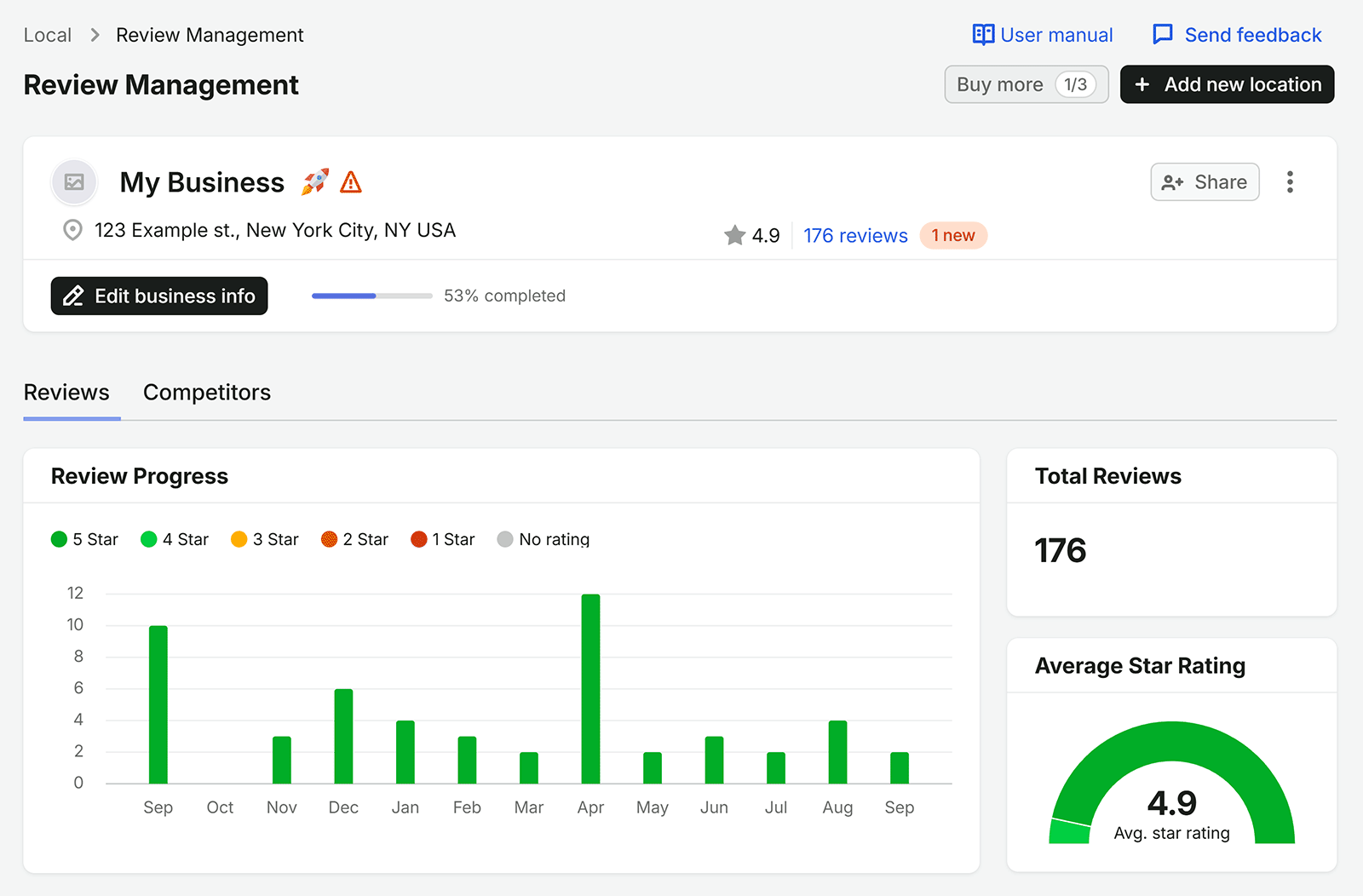The image size is (1363, 896).
Task: Toggle the 5 Star legend item
Action: click(x=84, y=539)
